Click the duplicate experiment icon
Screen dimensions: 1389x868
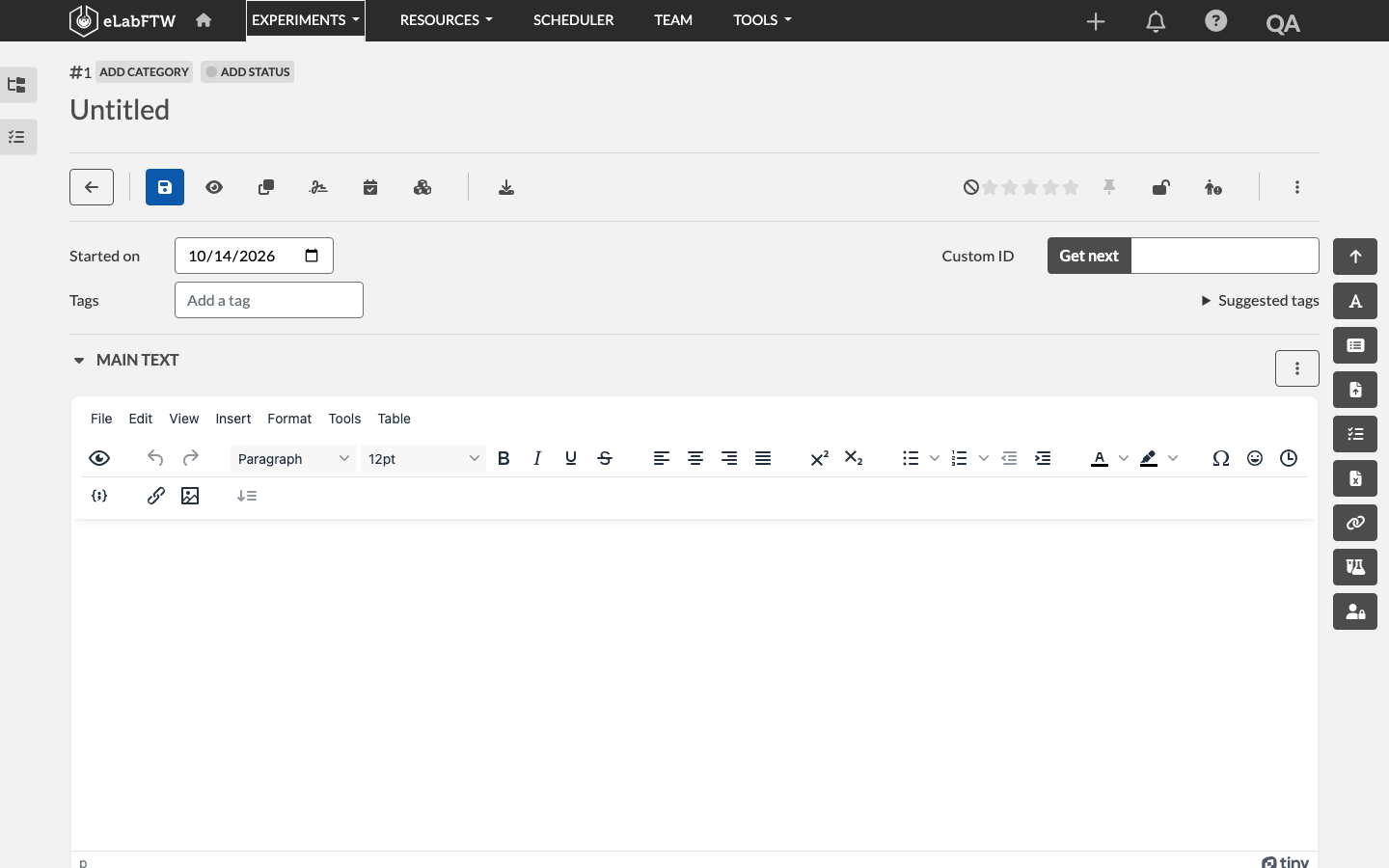266,187
